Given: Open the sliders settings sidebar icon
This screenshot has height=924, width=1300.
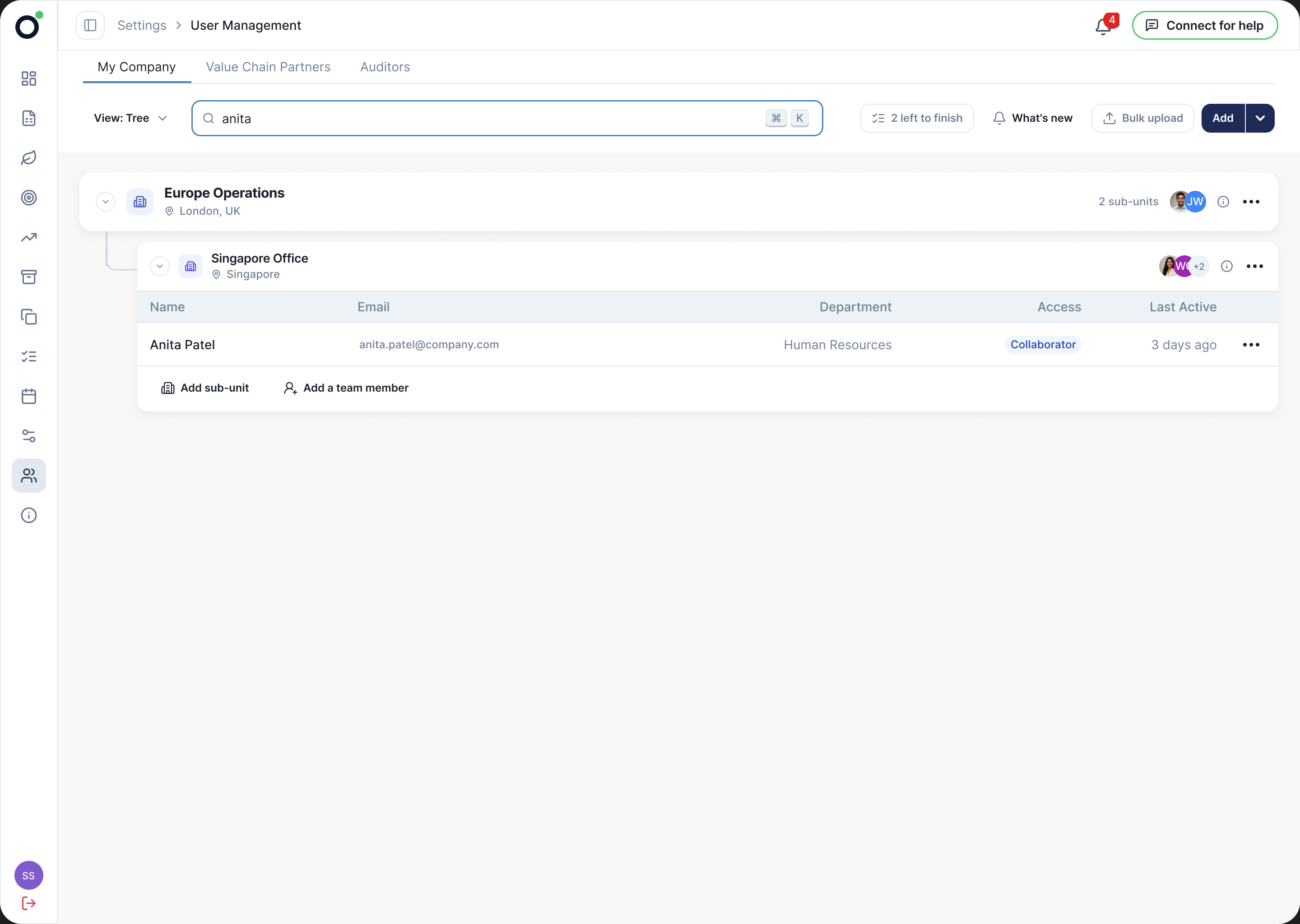Looking at the screenshot, I should [x=28, y=436].
